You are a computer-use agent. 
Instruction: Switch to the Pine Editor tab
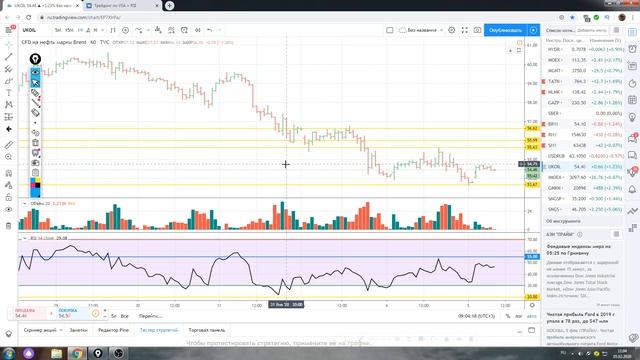[113, 330]
